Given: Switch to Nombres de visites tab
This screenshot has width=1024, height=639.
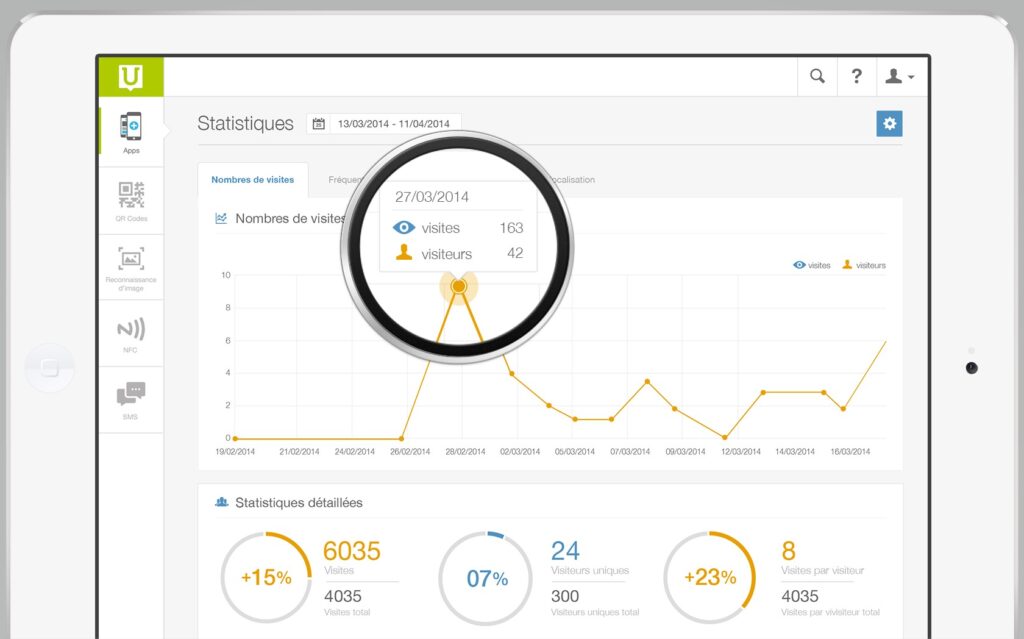Looking at the screenshot, I should pyautogui.click(x=253, y=180).
